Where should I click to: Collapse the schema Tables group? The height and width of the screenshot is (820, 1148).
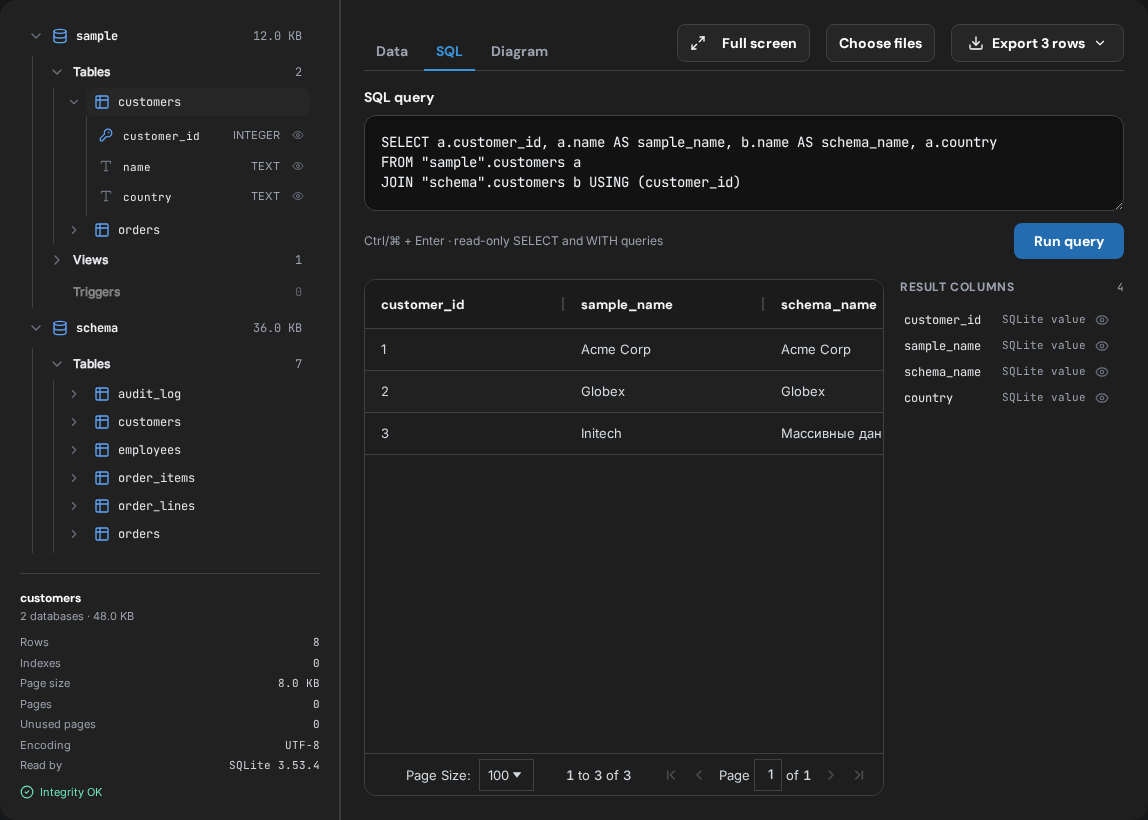57,364
